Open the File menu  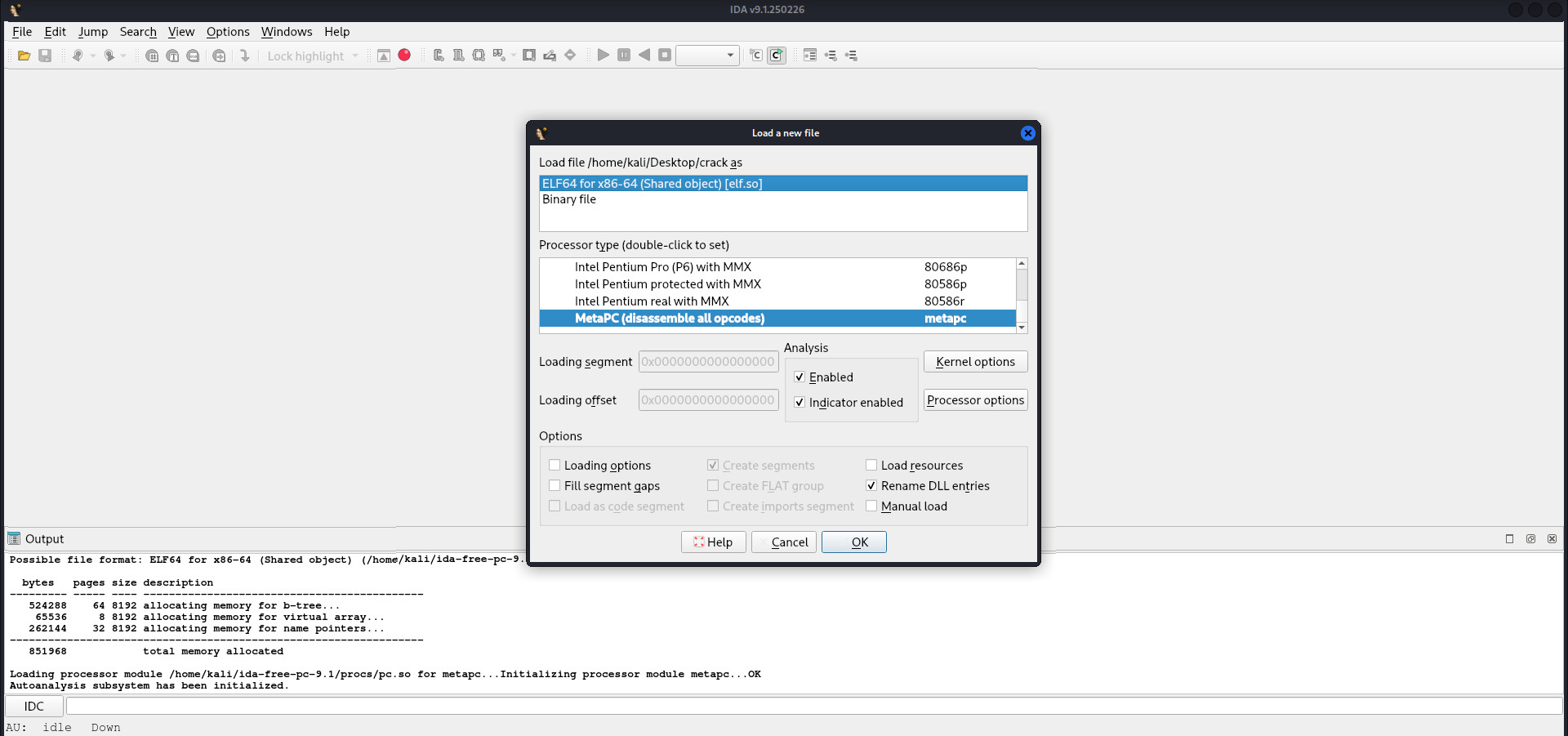coord(22,32)
